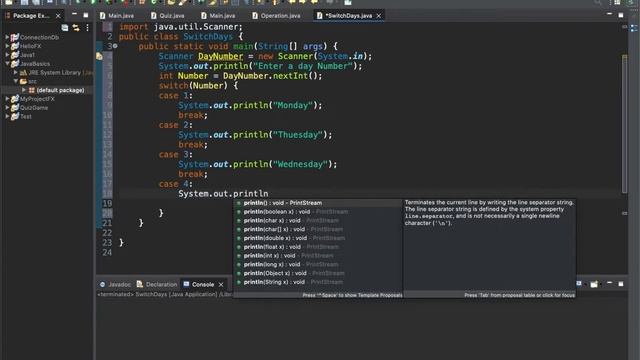Expand JRE System Library node
Image resolution: width=640 pixels, height=360 pixels.
(16, 72)
